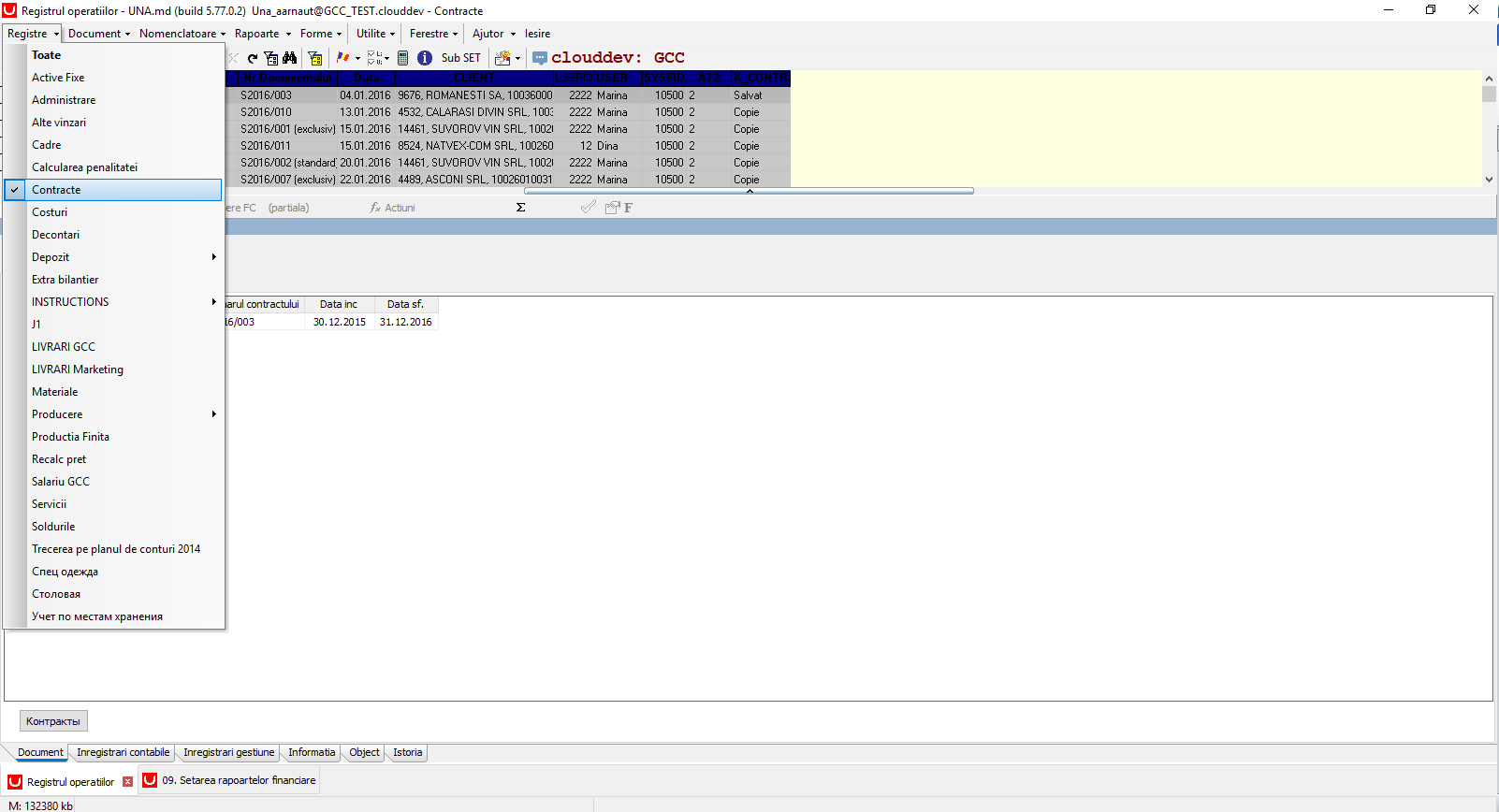Click the grid's vertical scroll down arrow
Screen dimensions: 1499x812
click(1489, 179)
